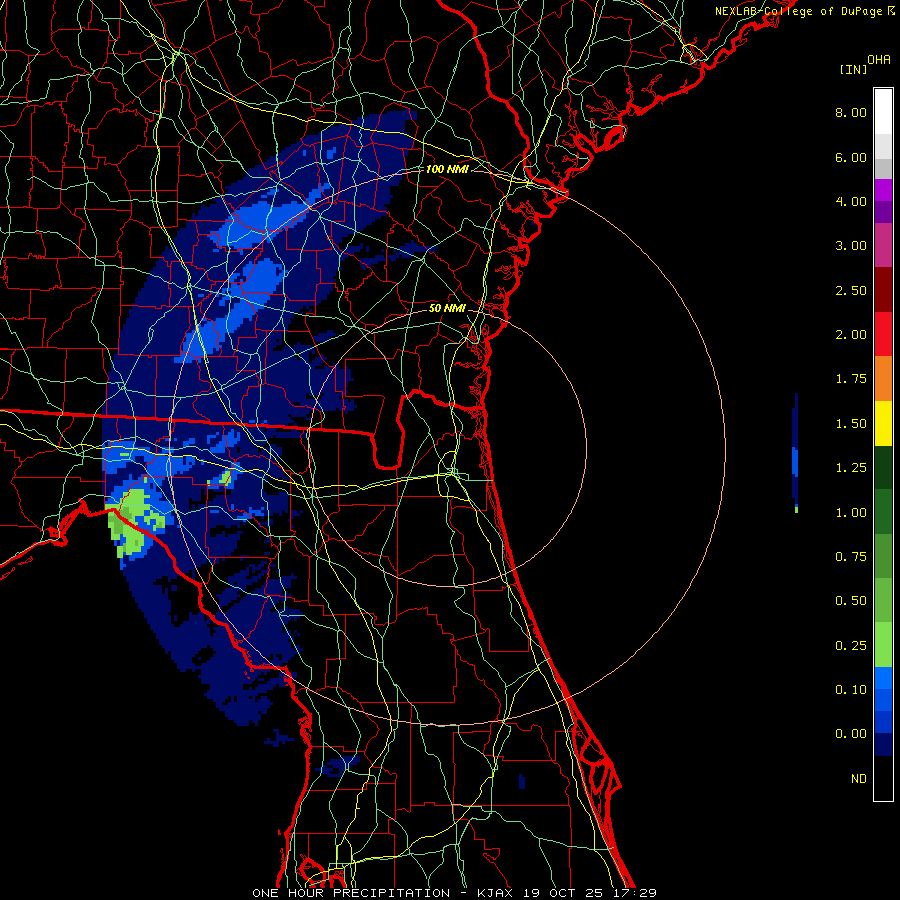
Task: Click the small green precipitation cell inland
Action: coord(226,478)
